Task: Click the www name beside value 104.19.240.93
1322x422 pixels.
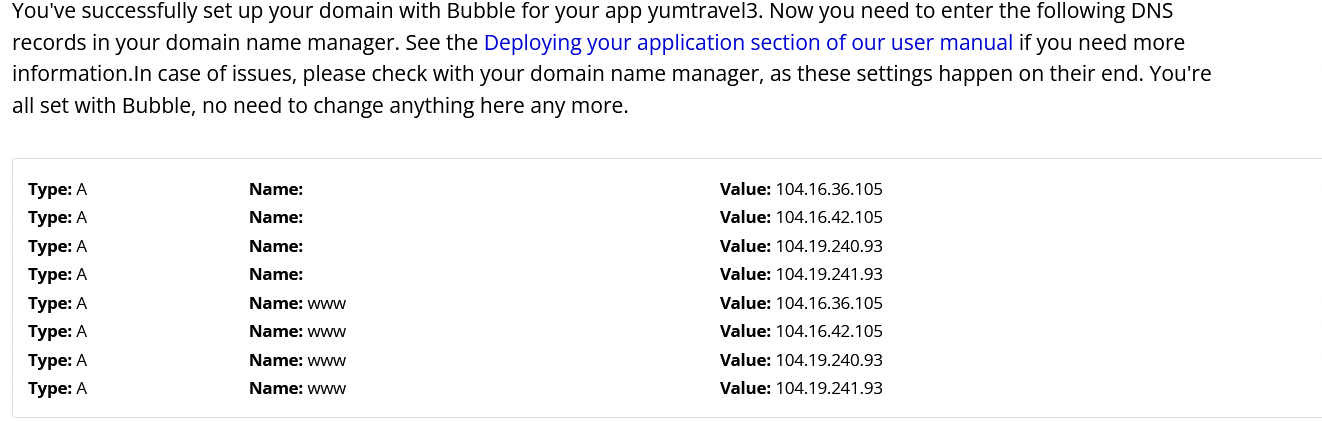Action: 326,360
